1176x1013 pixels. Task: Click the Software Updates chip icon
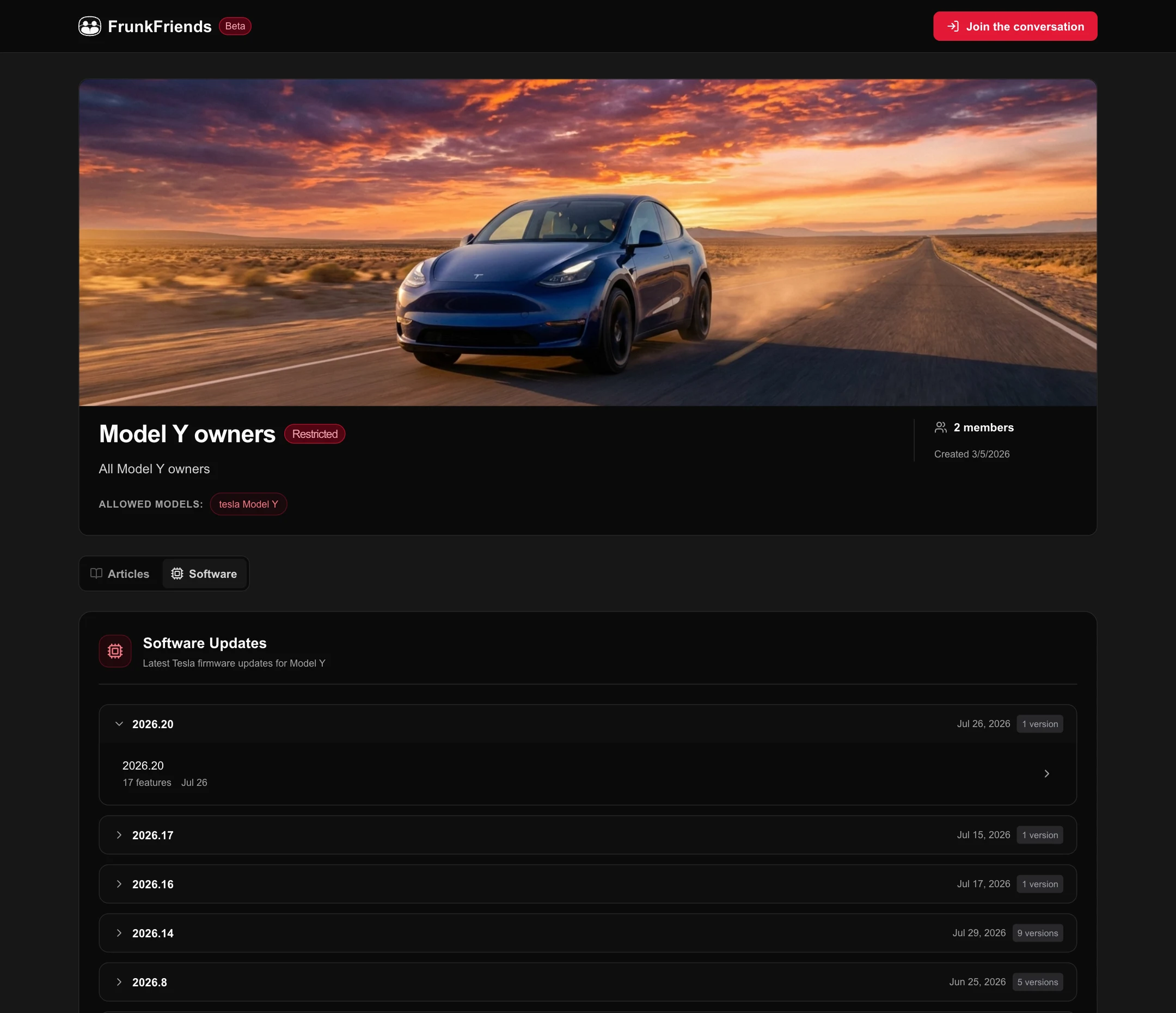(115, 651)
